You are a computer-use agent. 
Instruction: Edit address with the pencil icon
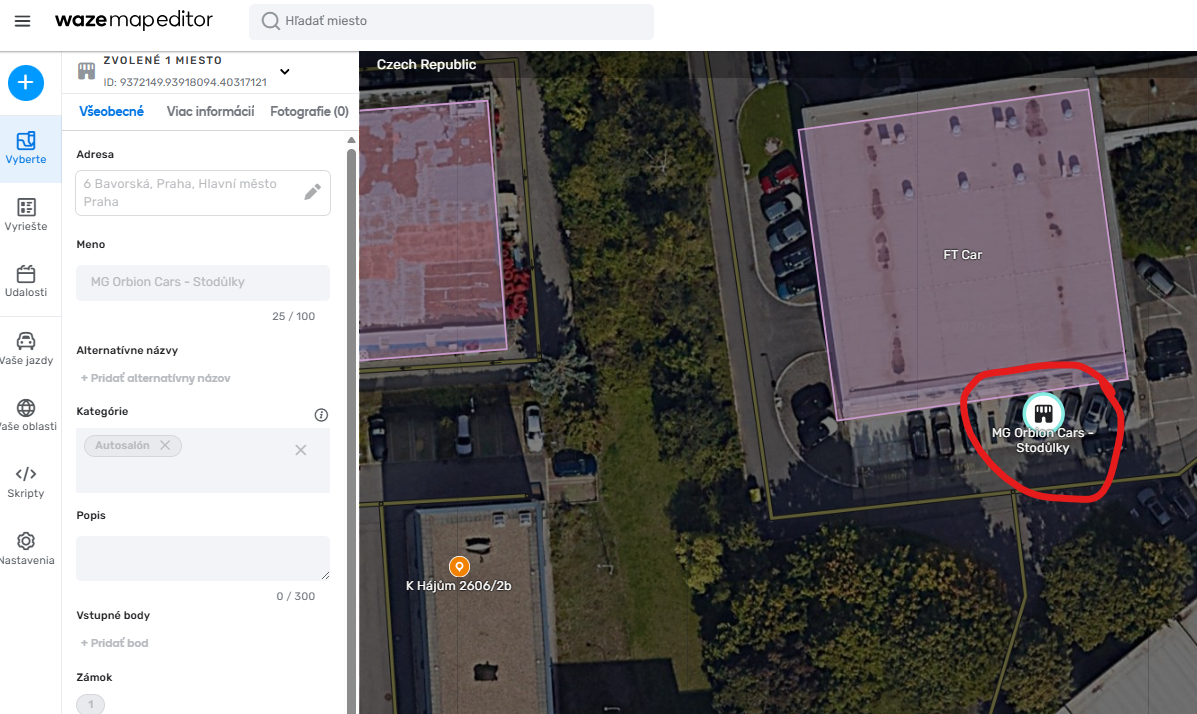click(x=313, y=192)
